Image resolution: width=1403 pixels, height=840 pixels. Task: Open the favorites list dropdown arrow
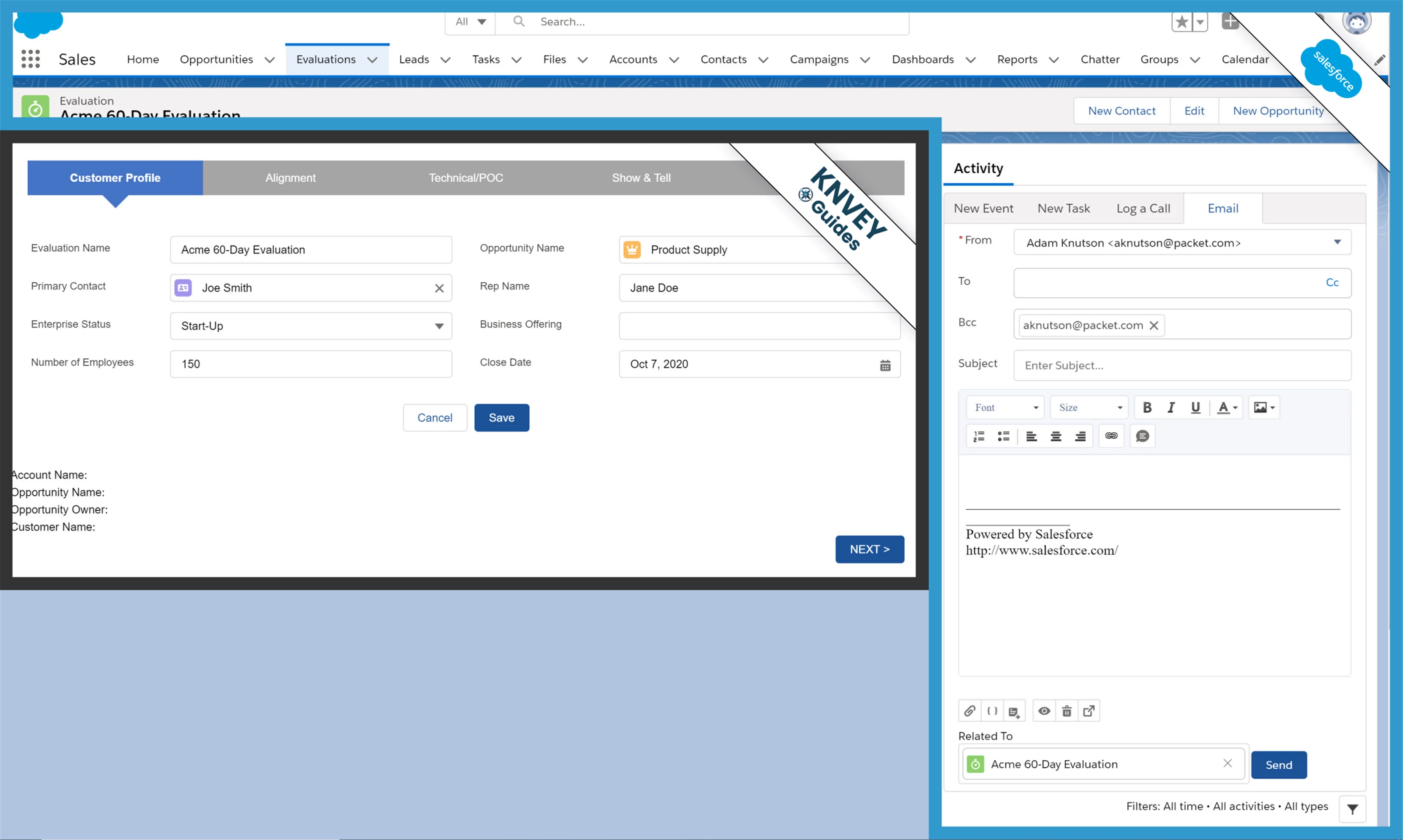[x=1200, y=22]
